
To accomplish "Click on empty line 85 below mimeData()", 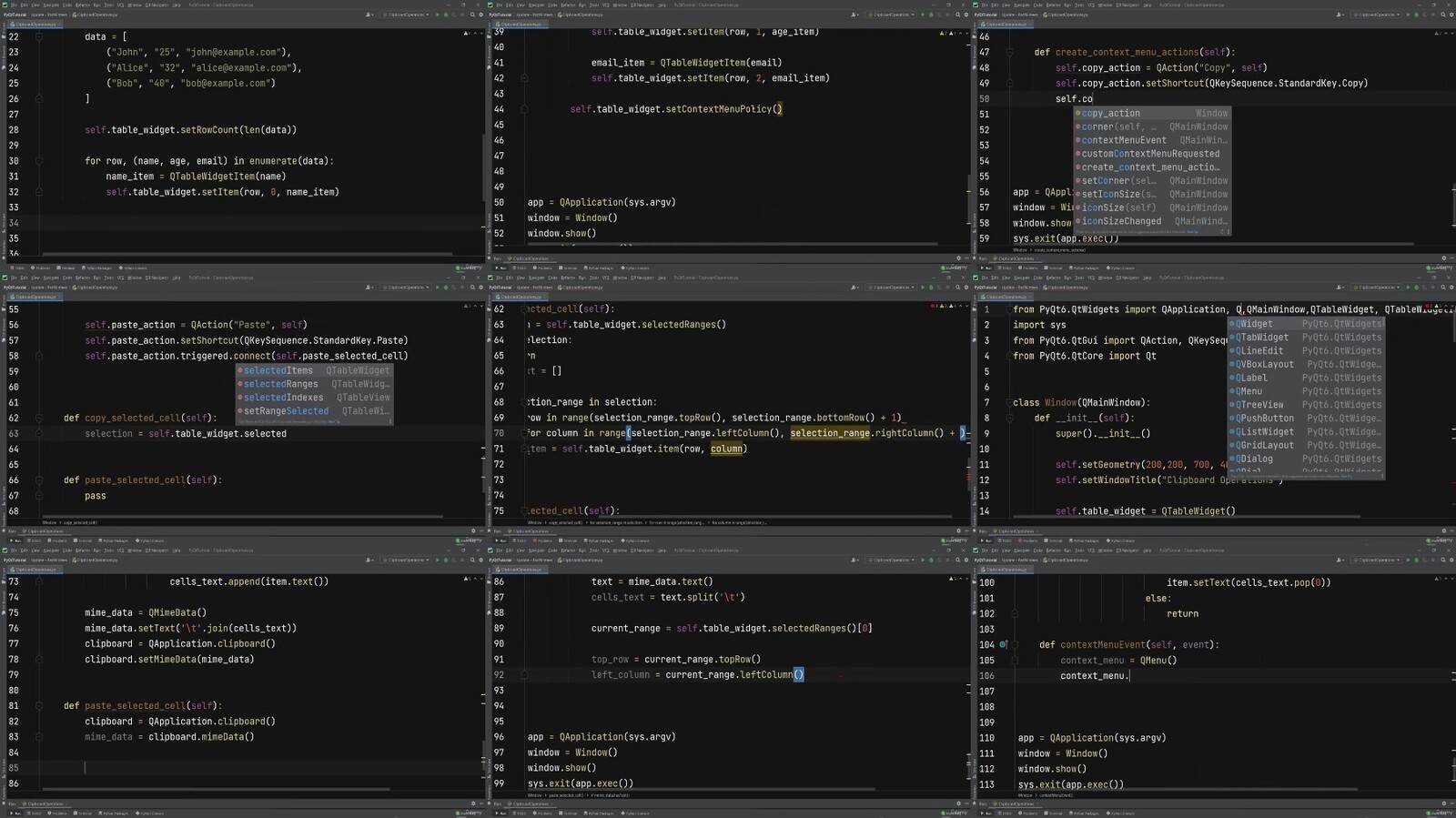I will [246, 768].
